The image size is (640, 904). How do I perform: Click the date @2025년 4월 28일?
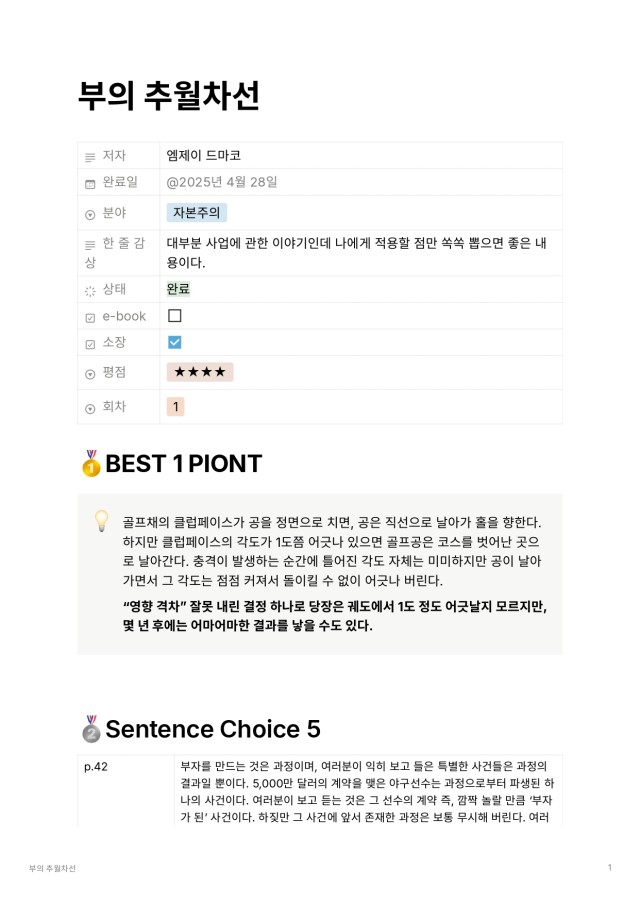[x=222, y=182]
